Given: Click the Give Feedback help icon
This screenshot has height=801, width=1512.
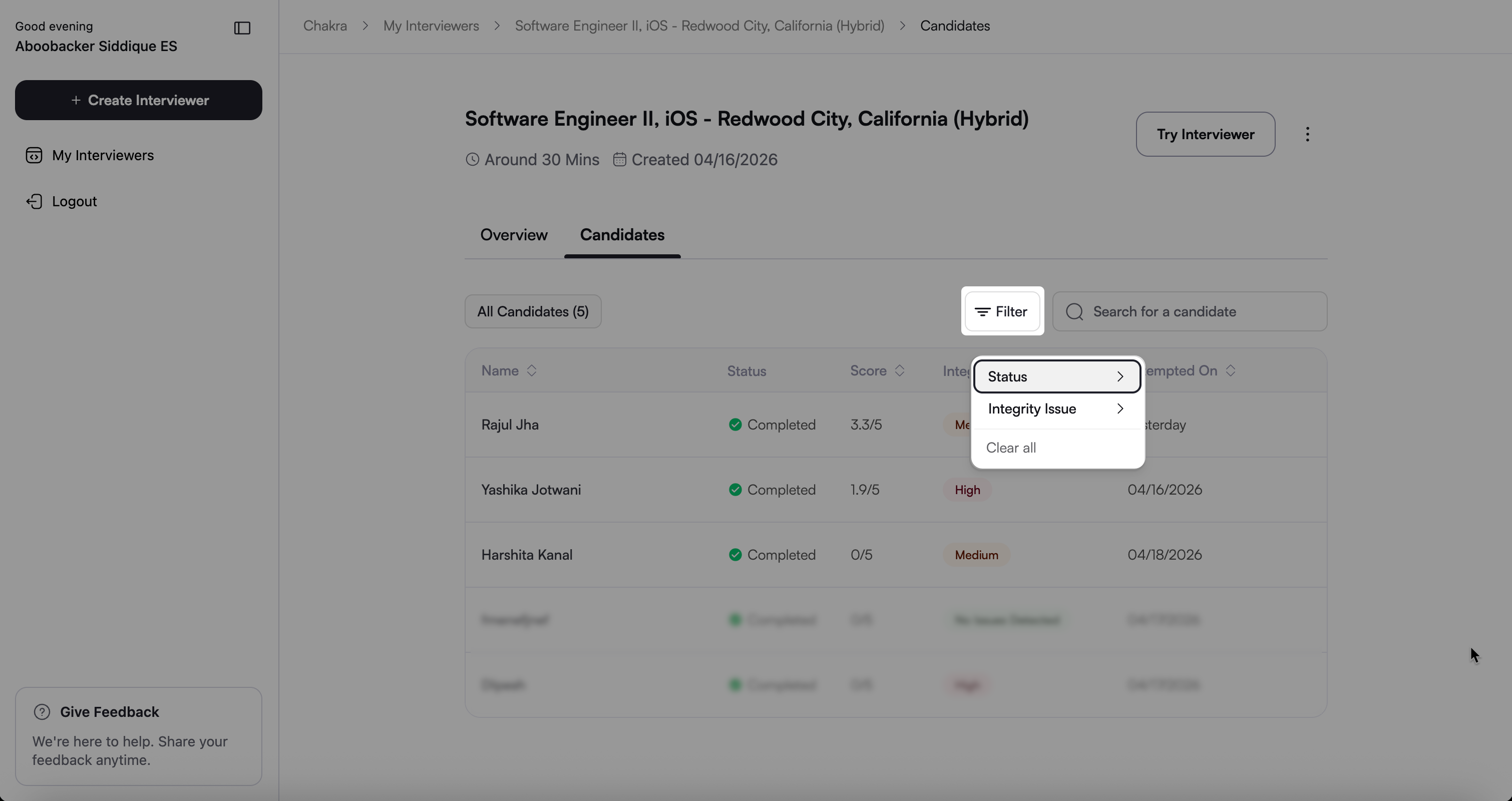Looking at the screenshot, I should coord(42,712).
